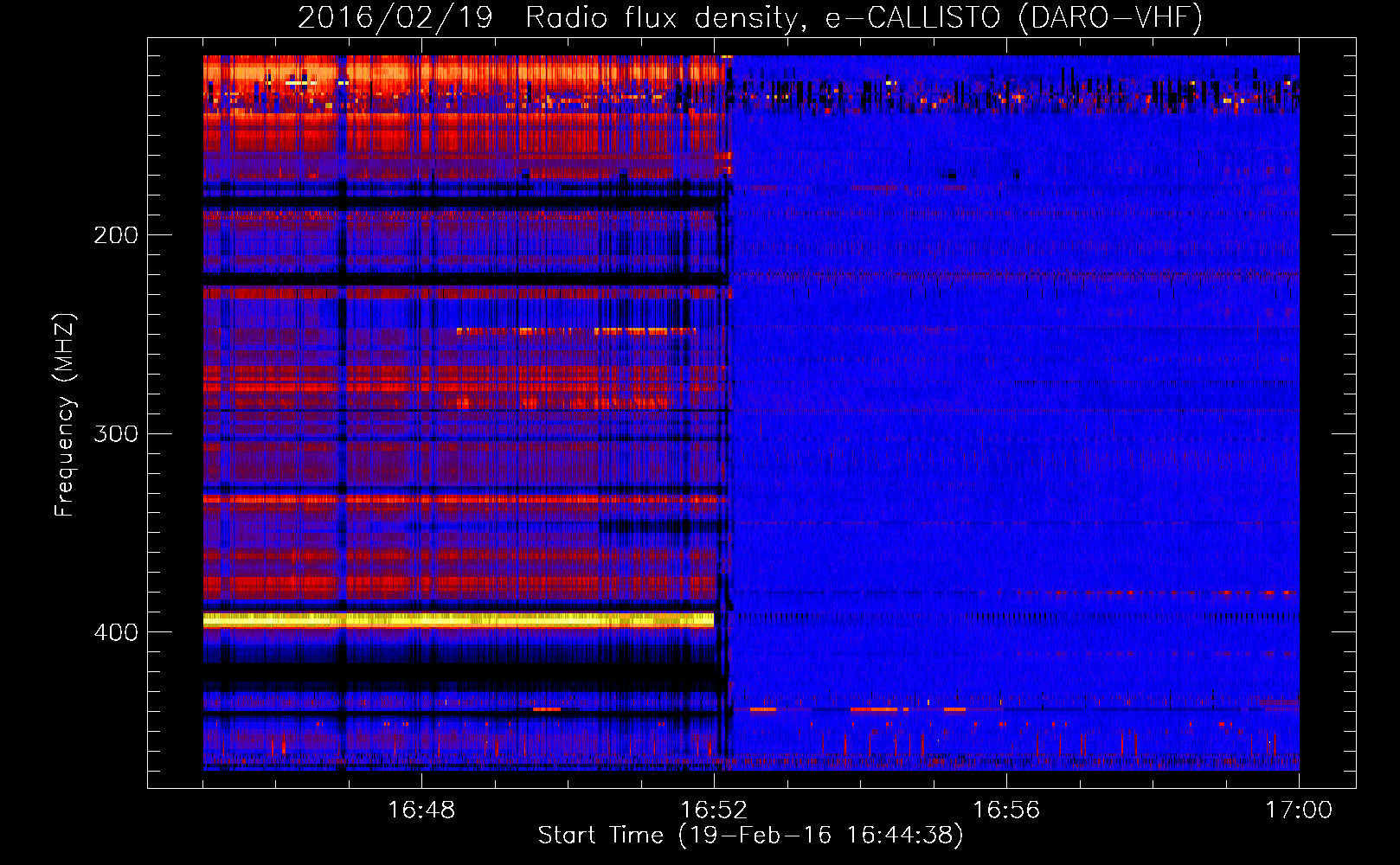Click the '16:48' time axis label
This screenshot has width=1400, height=865.
click(x=421, y=810)
